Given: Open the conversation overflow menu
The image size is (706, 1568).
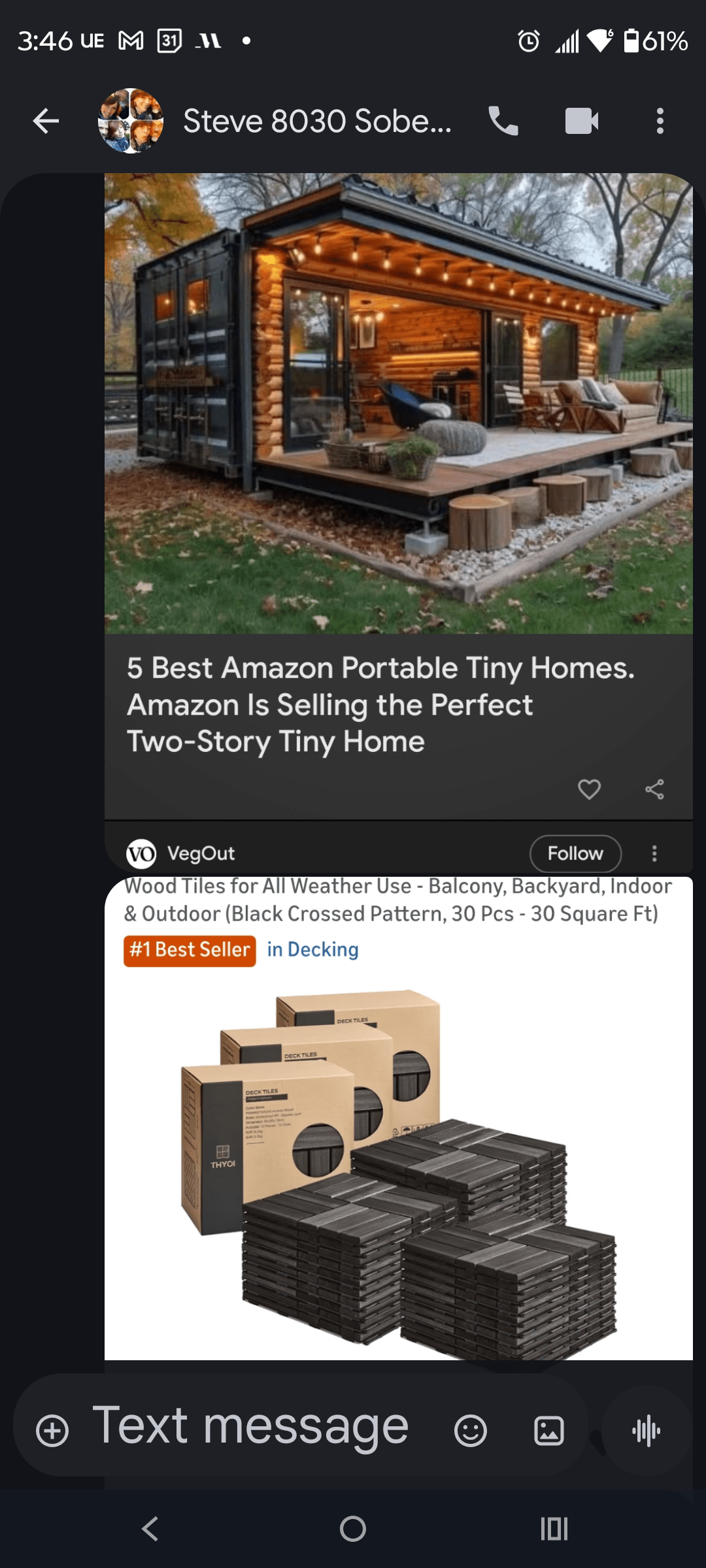Looking at the screenshot, I should (x=660, y=121).
